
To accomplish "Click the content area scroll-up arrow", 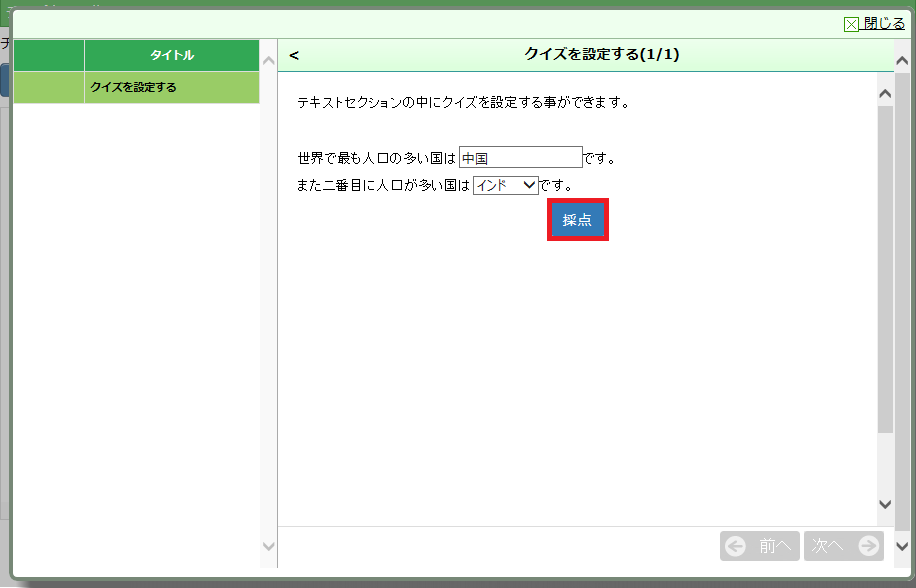I will (885, 93).
